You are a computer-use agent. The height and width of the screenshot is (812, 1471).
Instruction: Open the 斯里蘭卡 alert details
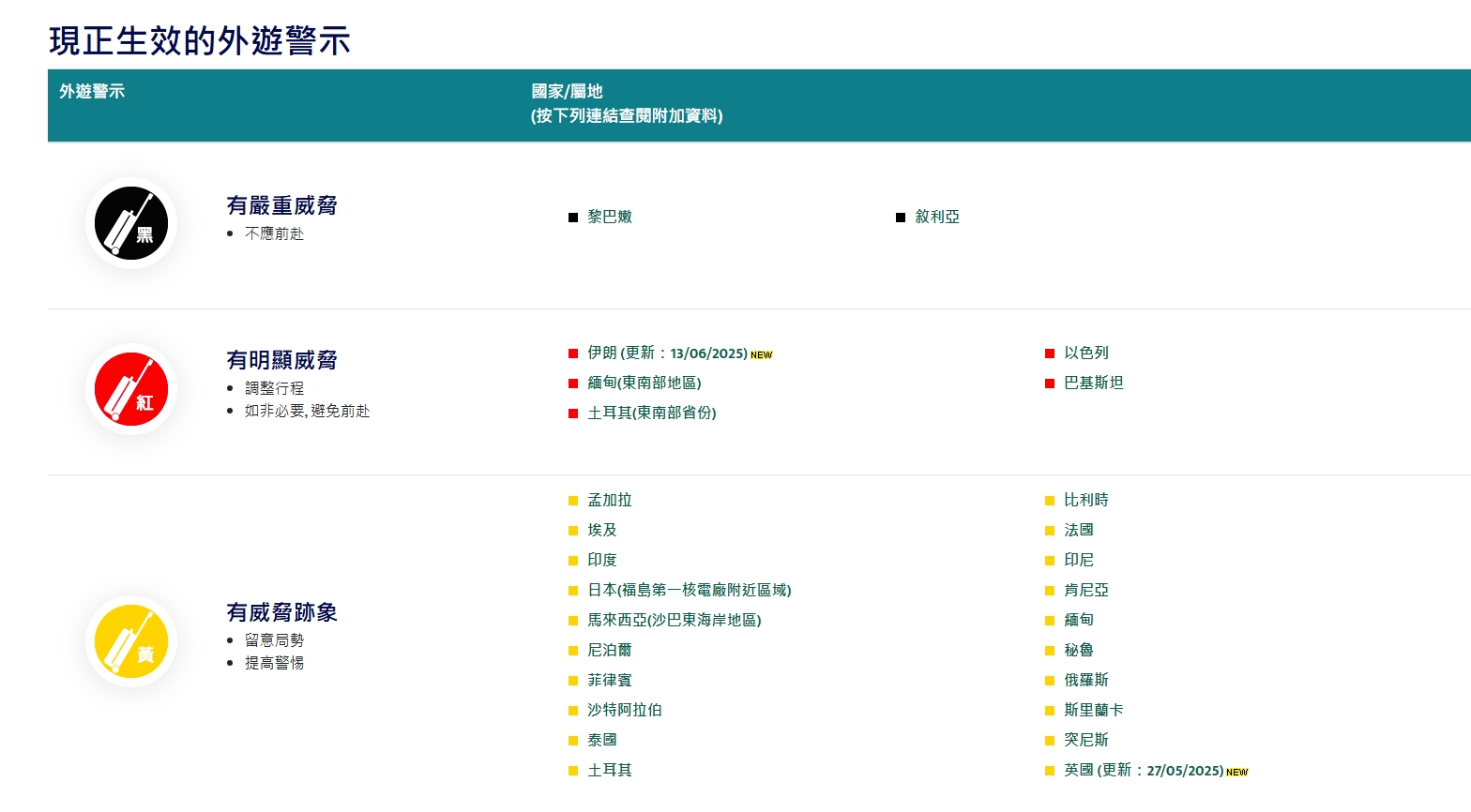[1093, 711]
